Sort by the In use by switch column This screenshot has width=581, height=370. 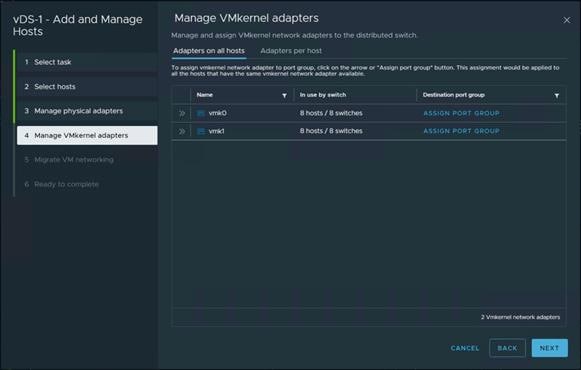click(x=323, y=95)
